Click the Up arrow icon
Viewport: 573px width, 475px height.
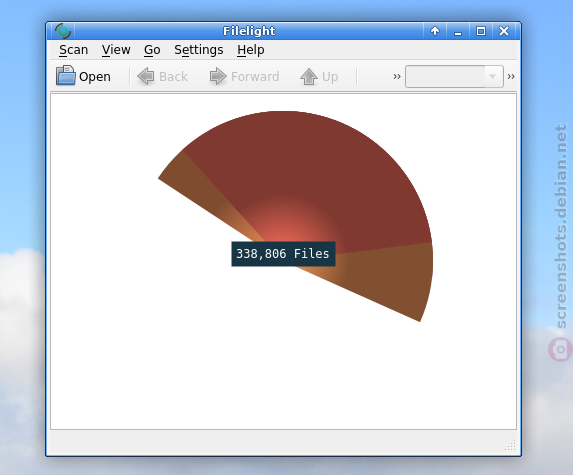click(309, 76)
